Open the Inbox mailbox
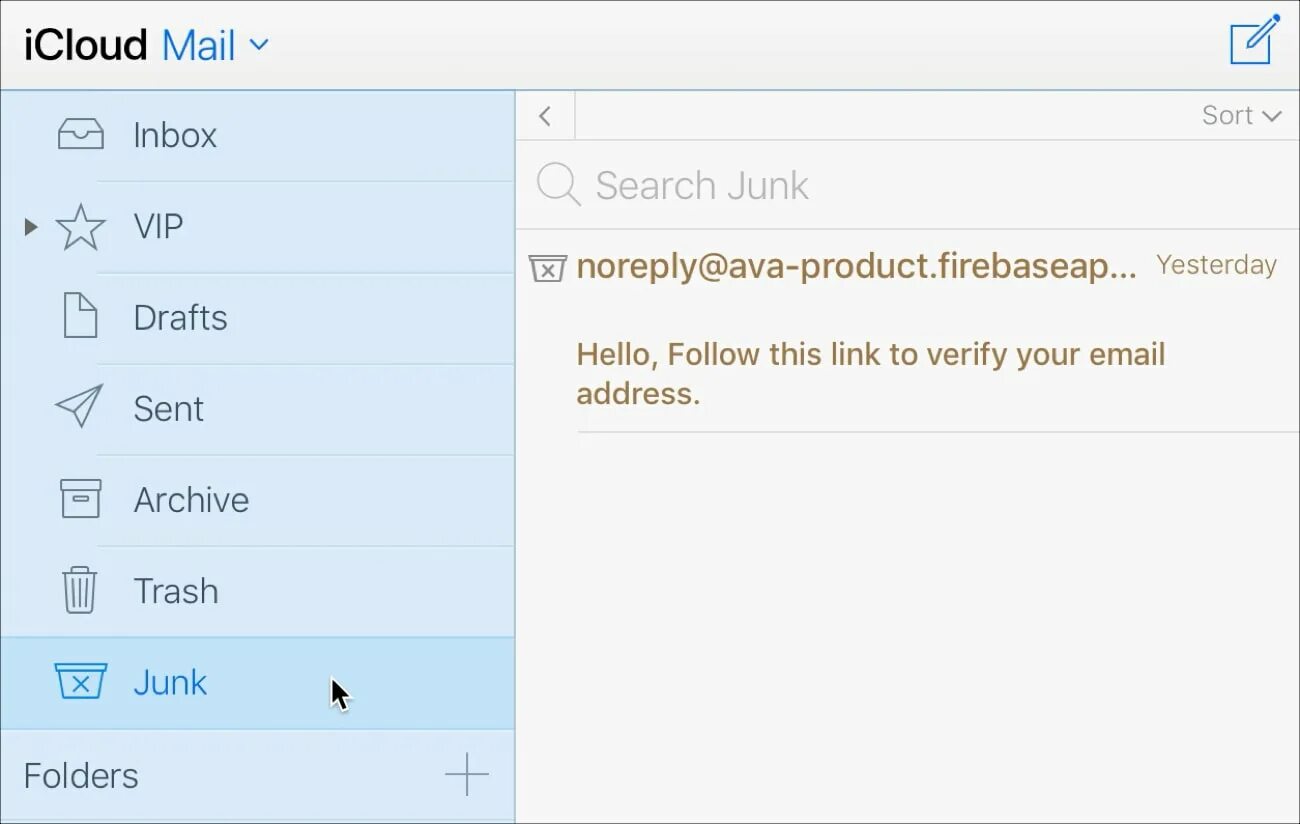 [x=257, y=135]
